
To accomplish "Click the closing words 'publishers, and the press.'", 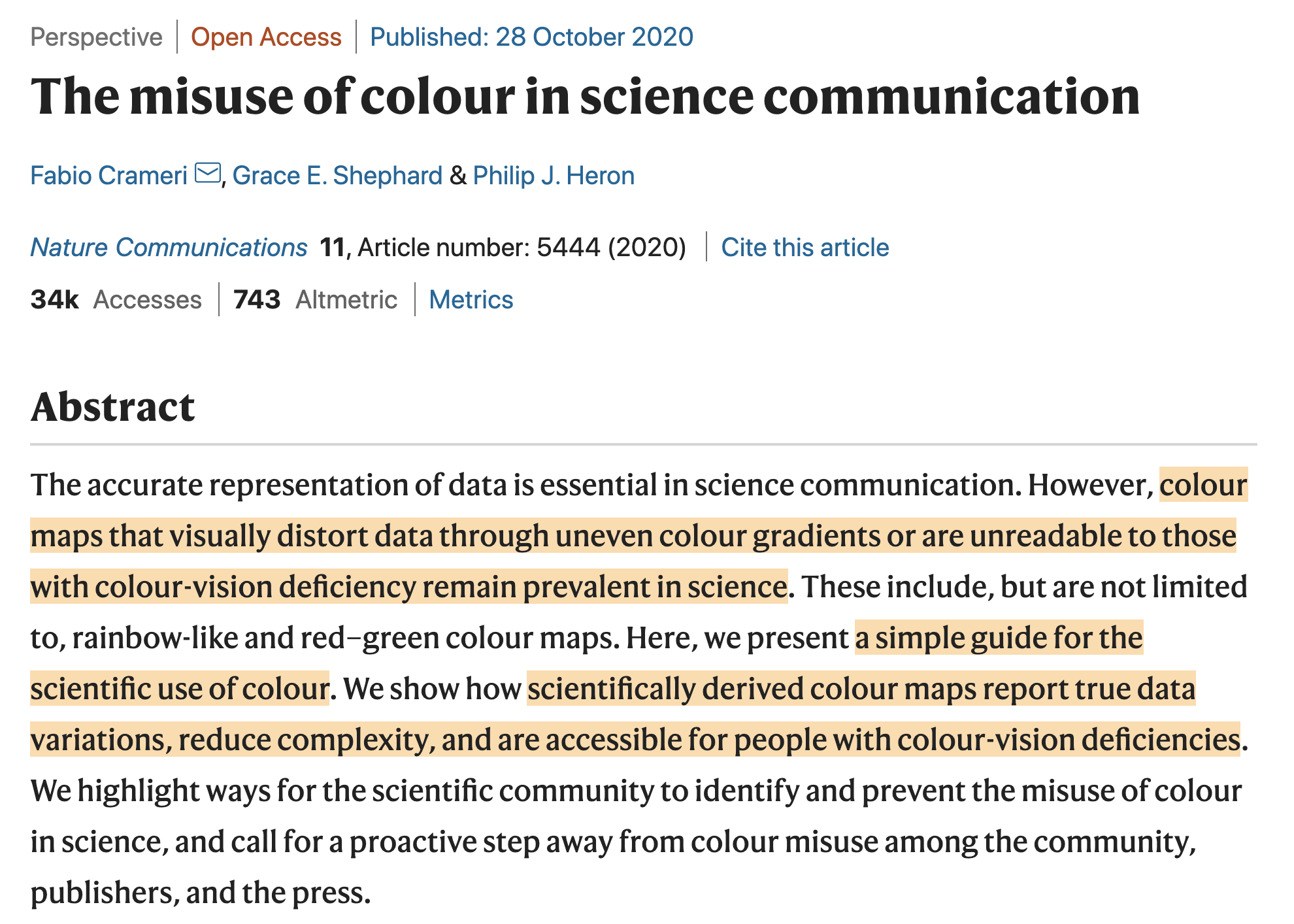I will coord(201,893).
